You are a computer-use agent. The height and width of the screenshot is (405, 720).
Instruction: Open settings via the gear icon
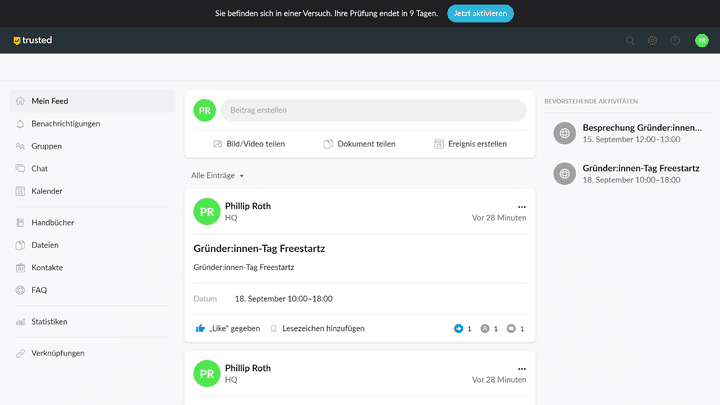[652, 41]
